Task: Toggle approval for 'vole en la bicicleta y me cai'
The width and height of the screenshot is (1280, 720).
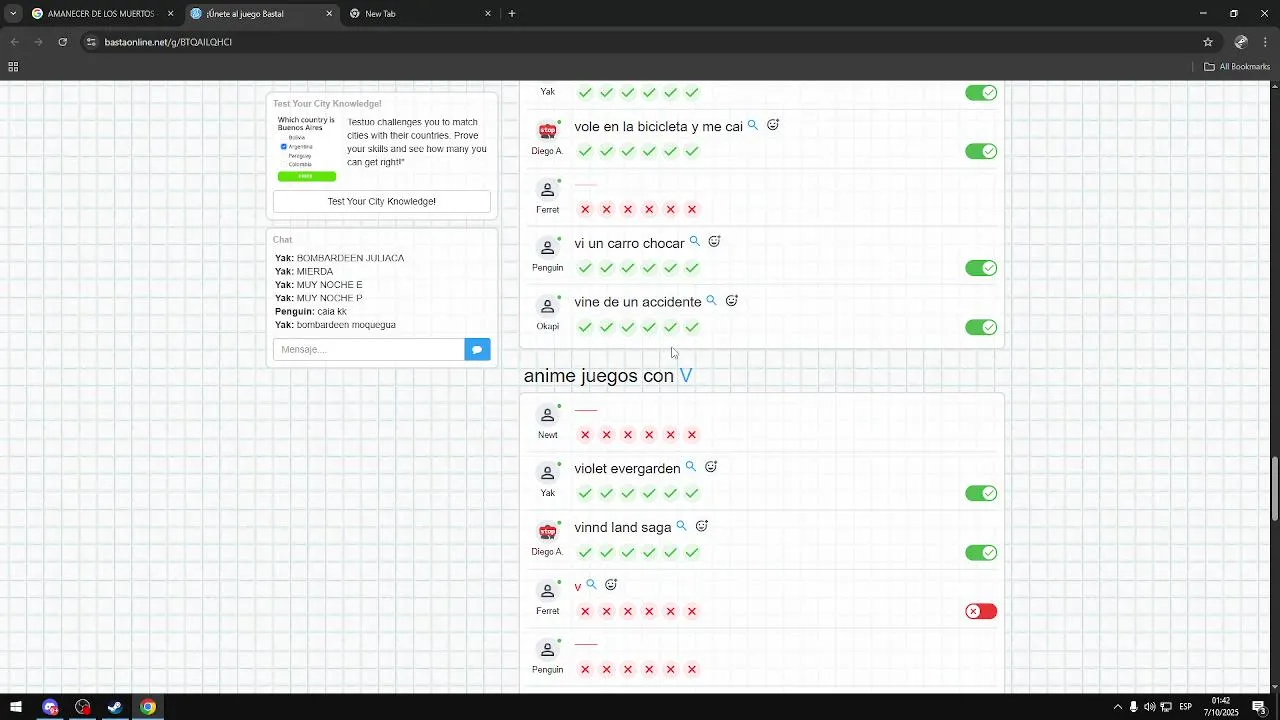Action: click(981, 151)
